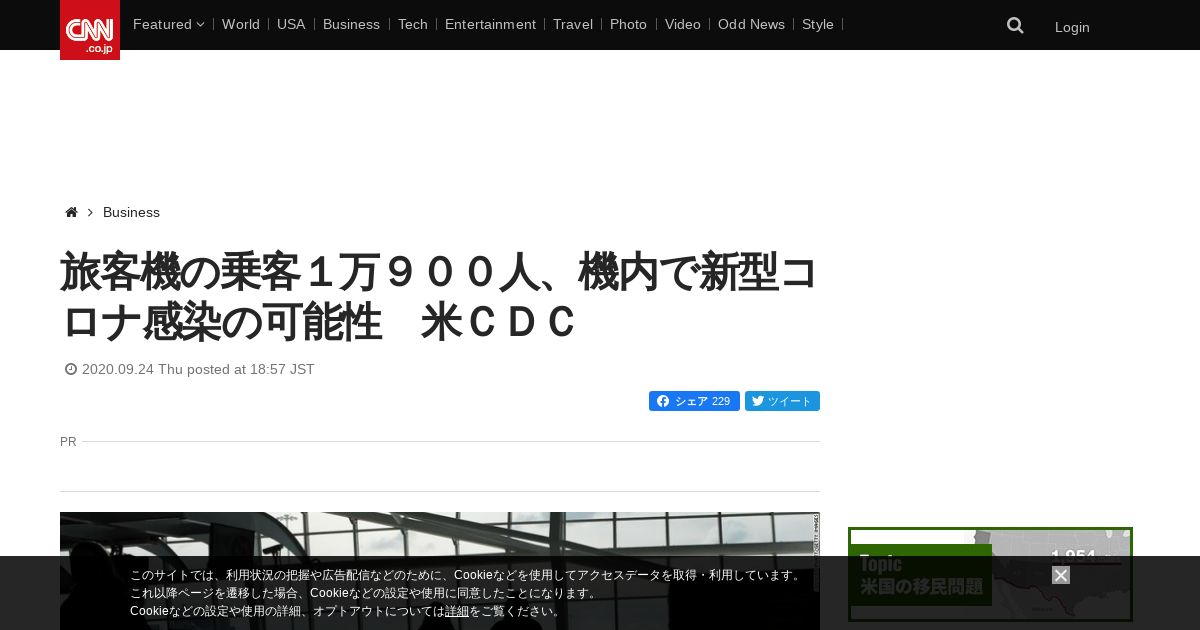Viewport: 1200px width, 630px height.
Task: Expand the Featured dropdown menu
Action: click(x=168, y=24)
